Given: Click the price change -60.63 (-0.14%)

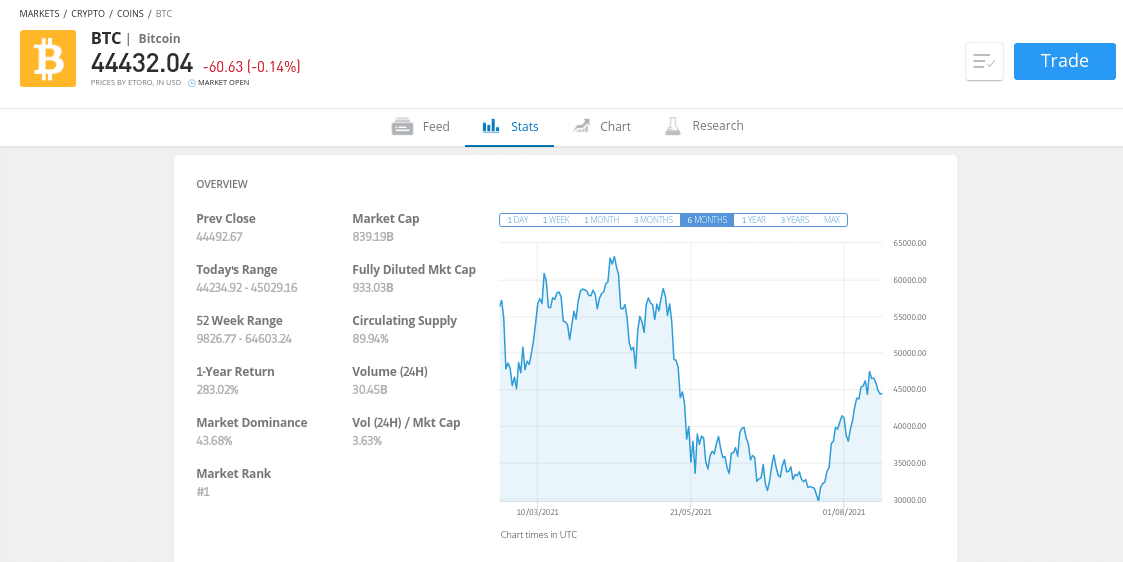Looking at the screenshot, I should click(251, 67).
